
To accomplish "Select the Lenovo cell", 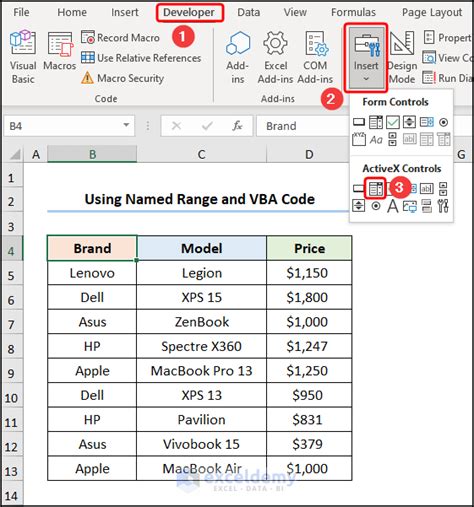I will tap(92, 273).
